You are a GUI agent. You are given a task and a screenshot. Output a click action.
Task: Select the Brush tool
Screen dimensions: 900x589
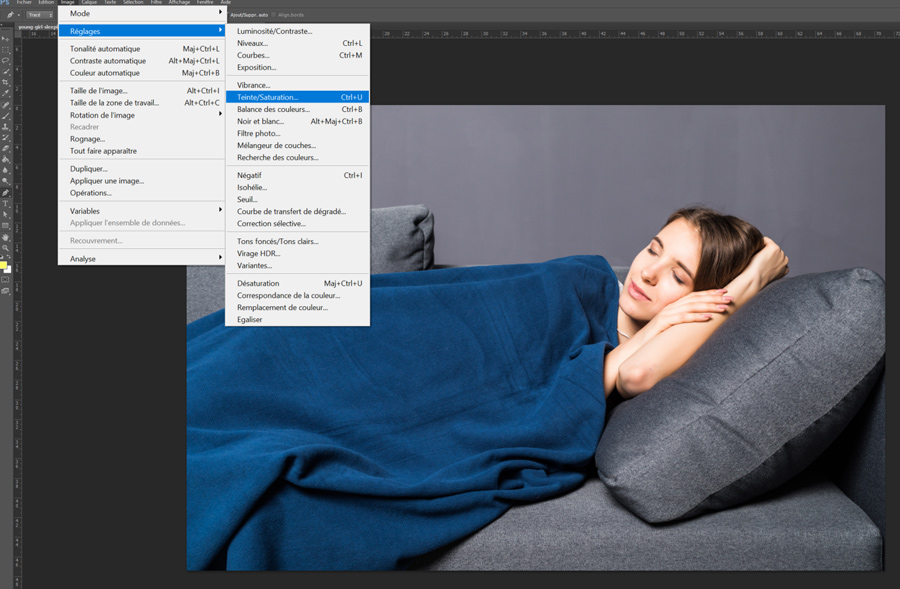6,116
